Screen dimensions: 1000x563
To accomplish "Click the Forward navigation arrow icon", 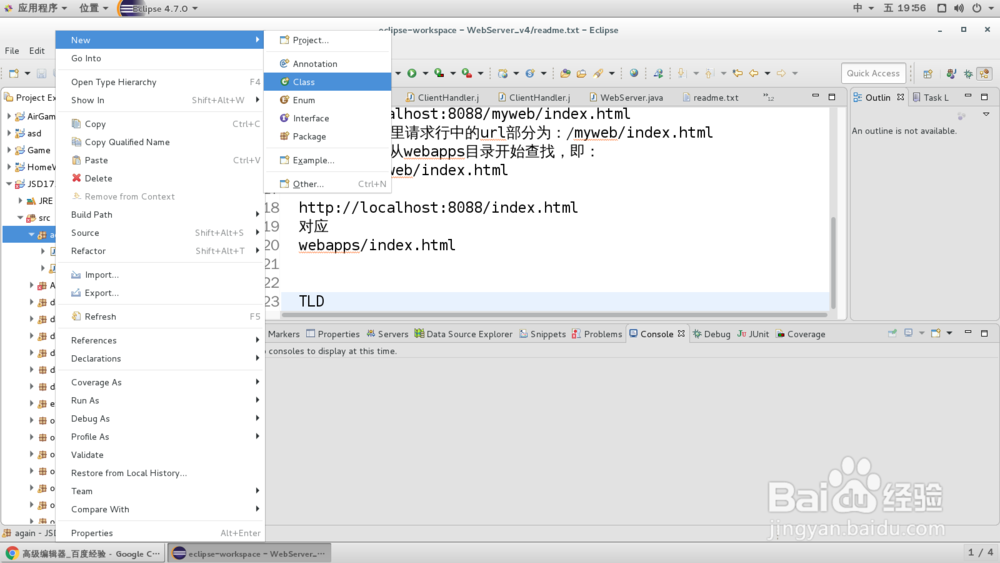I will pos(781,73).
